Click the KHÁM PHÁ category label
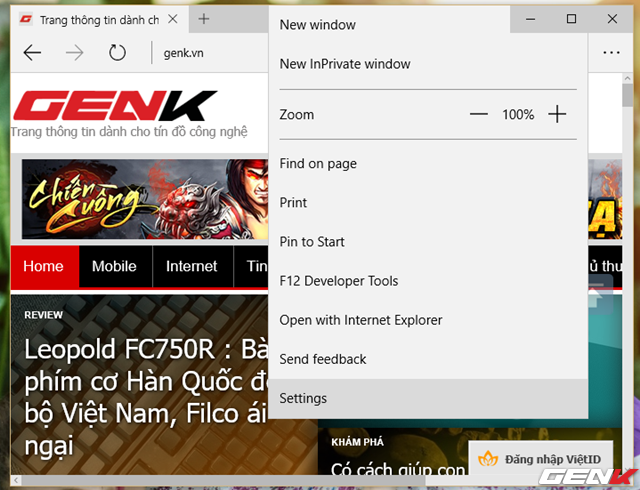The image size is (640, 490). click(358, 442)
